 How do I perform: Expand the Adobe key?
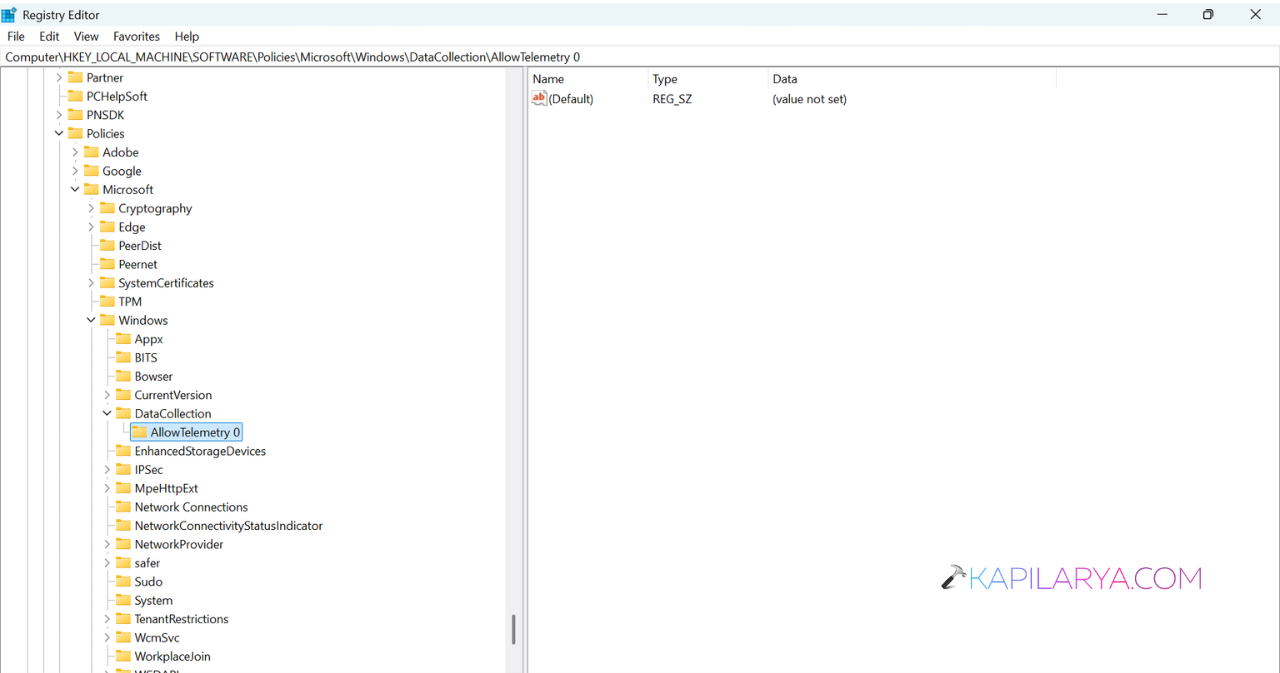tap(75, 152)
